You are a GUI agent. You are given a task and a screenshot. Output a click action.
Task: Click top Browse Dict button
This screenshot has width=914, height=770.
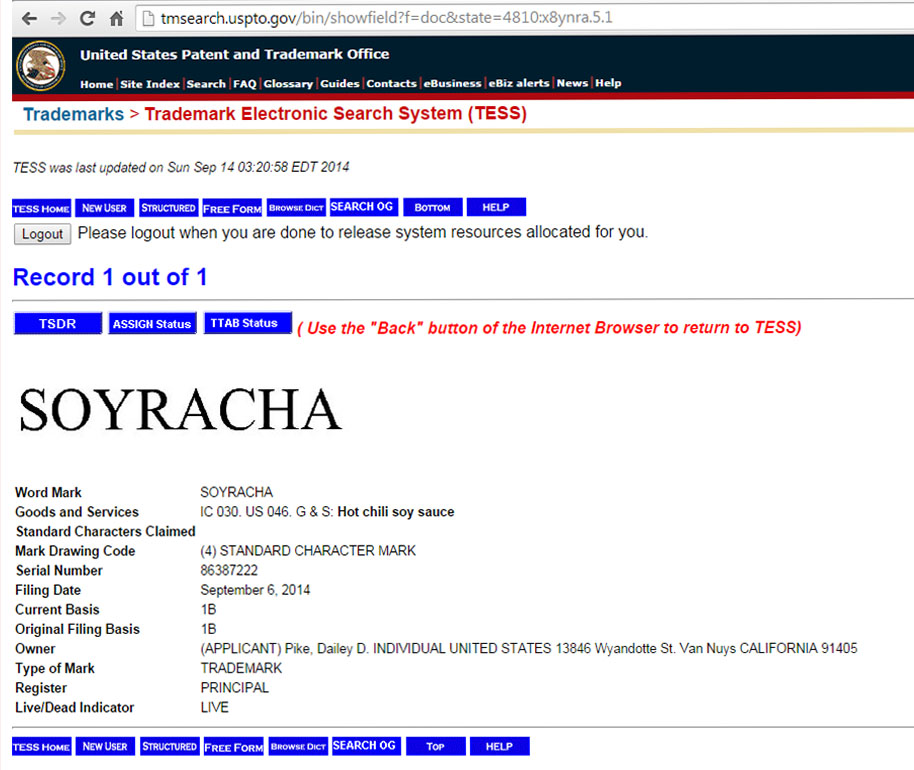click(296, 208)
